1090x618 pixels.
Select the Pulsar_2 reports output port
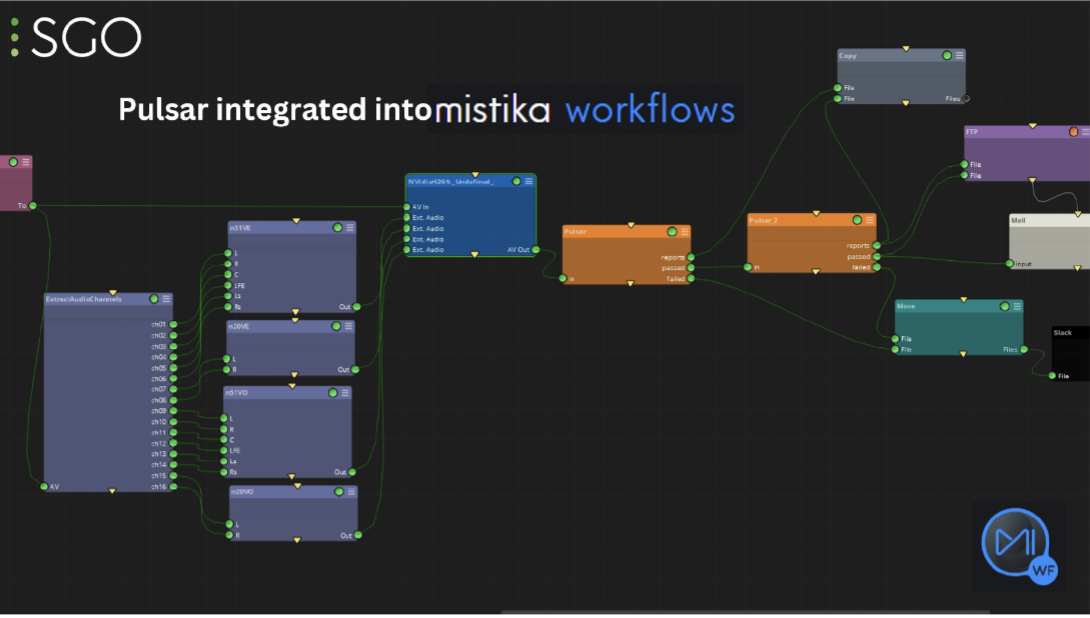click(877, 245)
